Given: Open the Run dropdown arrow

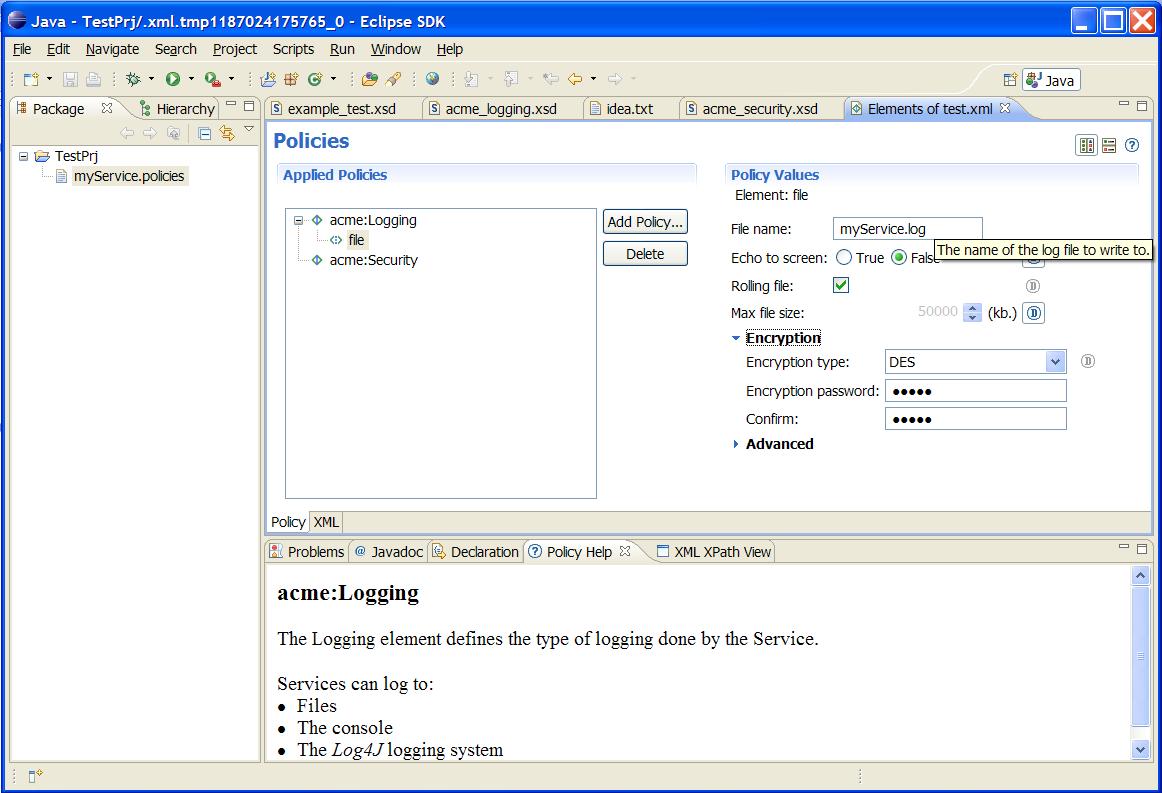Looking at the screenshot, I should (x=191, y=79).
